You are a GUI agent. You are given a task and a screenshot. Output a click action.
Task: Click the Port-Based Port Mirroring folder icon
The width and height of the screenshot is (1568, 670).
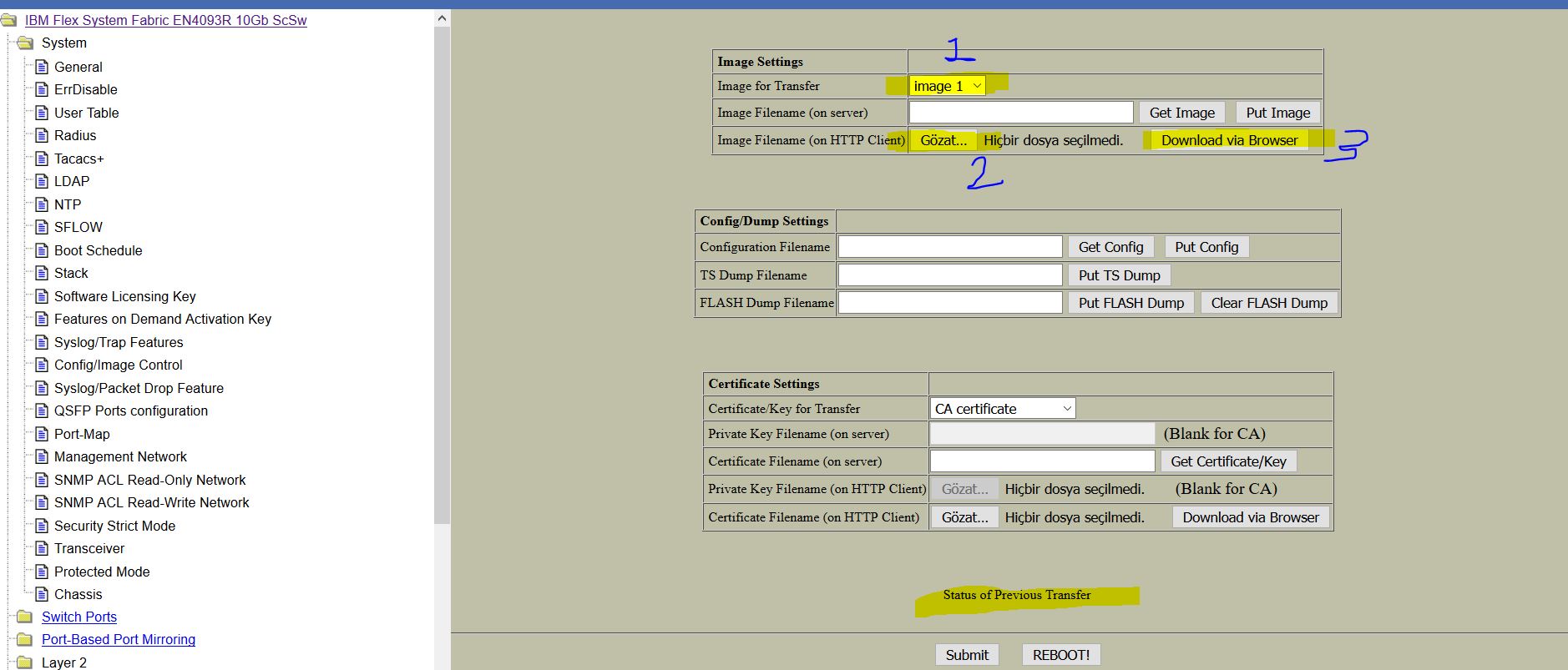point(25,639)
